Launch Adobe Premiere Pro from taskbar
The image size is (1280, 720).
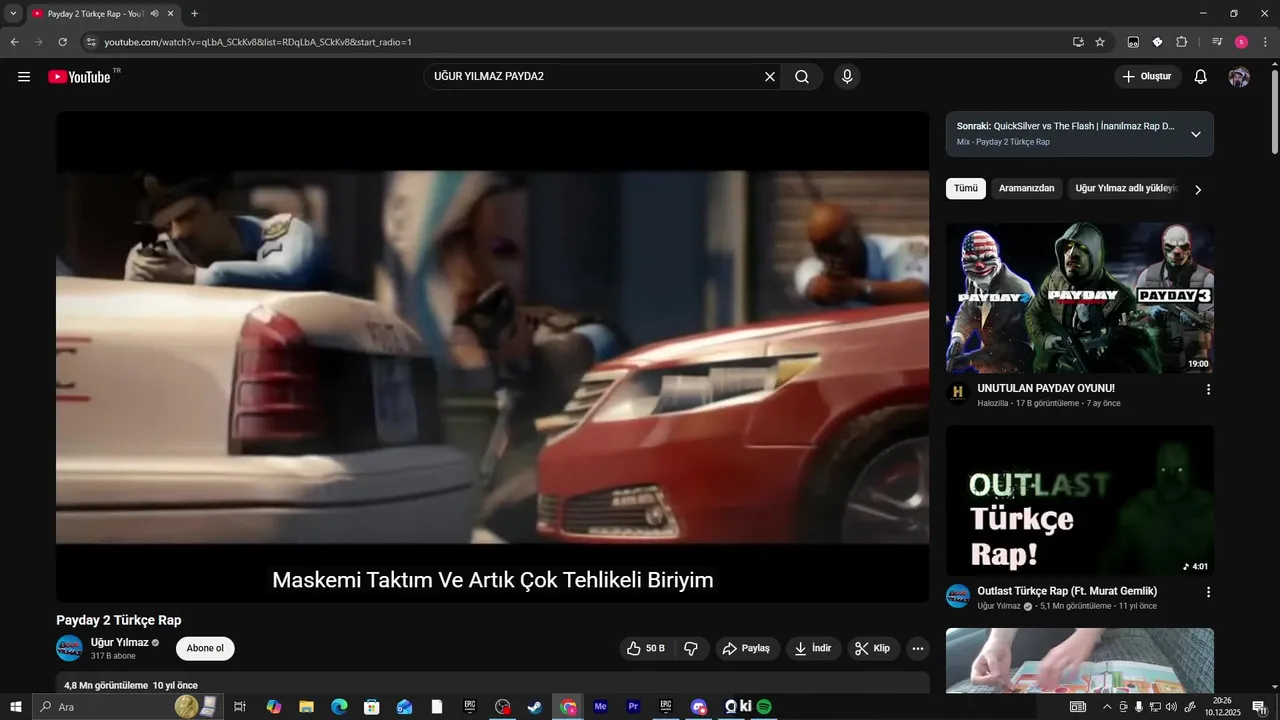[x=633, y=707]
